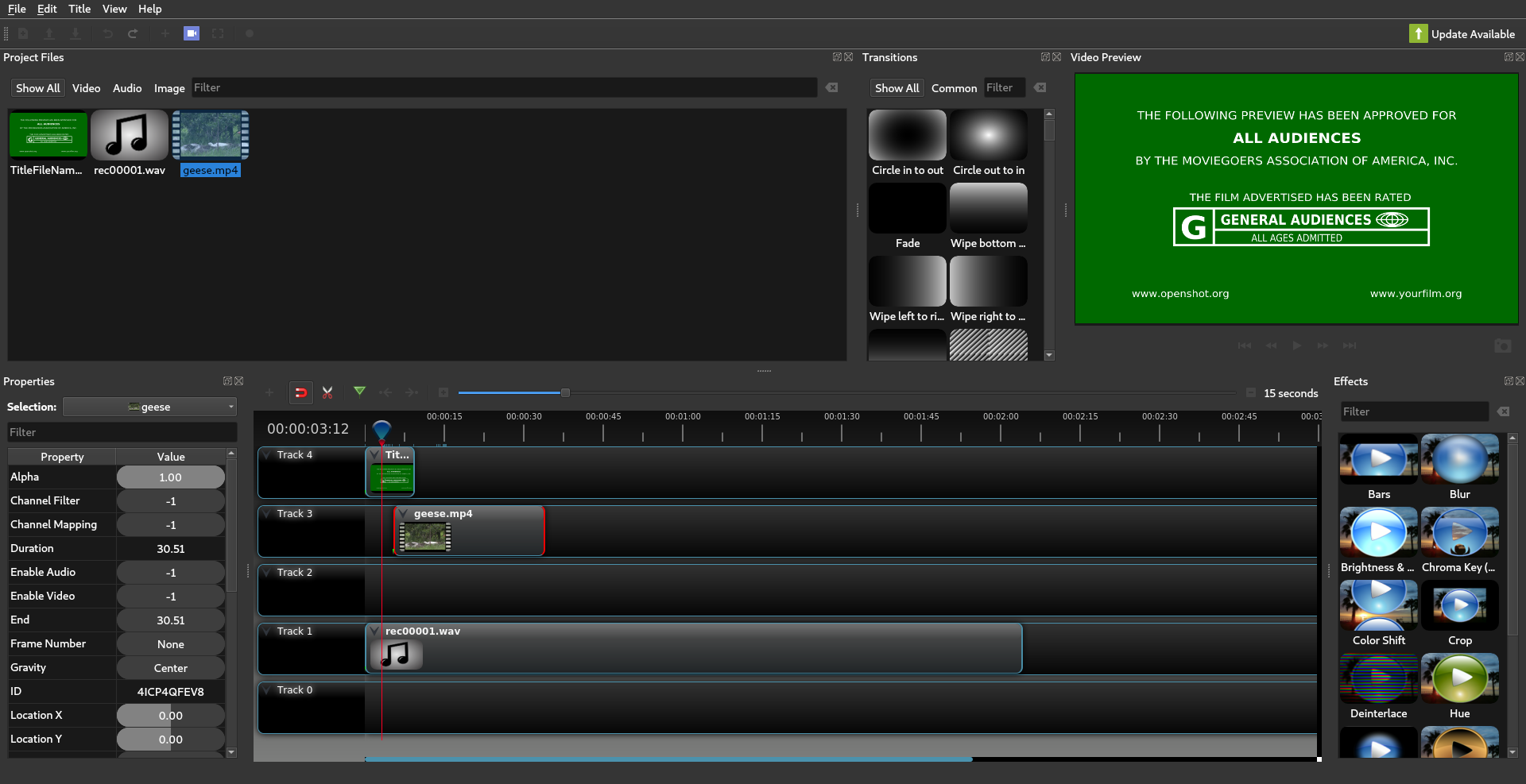Clear the Effects filter field
1526x784 pixels.
coord(1503,411)
